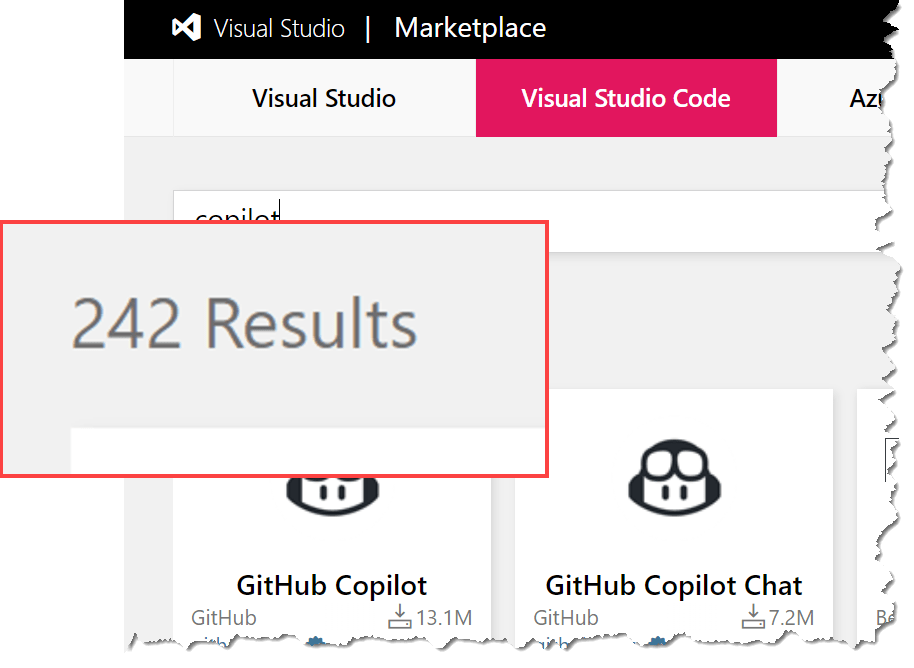Click the 7.2M download icon
Image resolution: width=914 pixels, height=668 pixels.
click(x=753, y=617)
